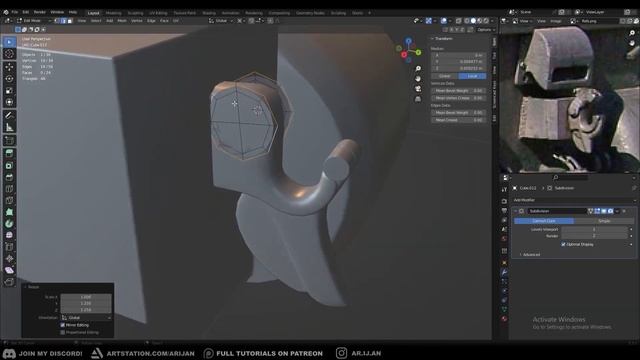Toggle Mirror Editing checkbox

[62, 325]
